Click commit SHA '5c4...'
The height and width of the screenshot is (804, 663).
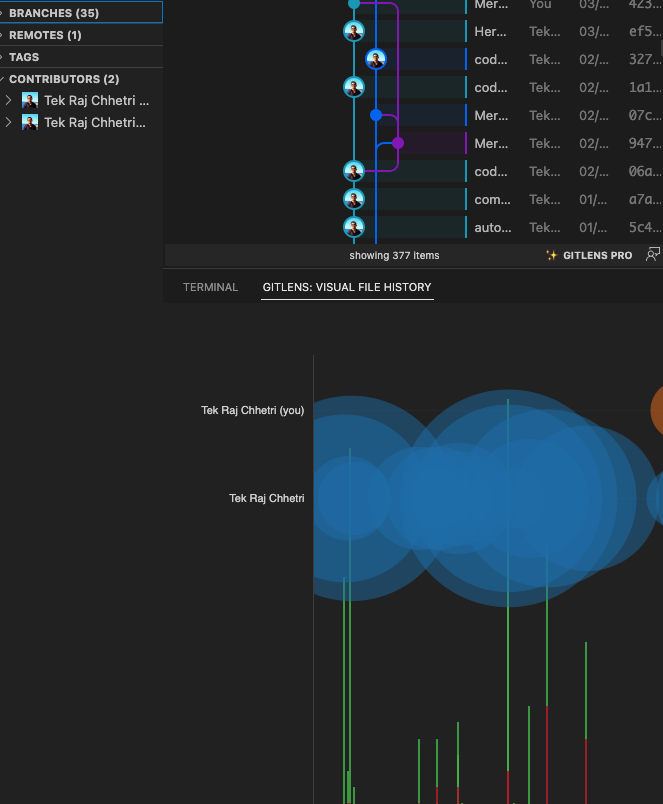pyautogui.click(x=645, y=227)
